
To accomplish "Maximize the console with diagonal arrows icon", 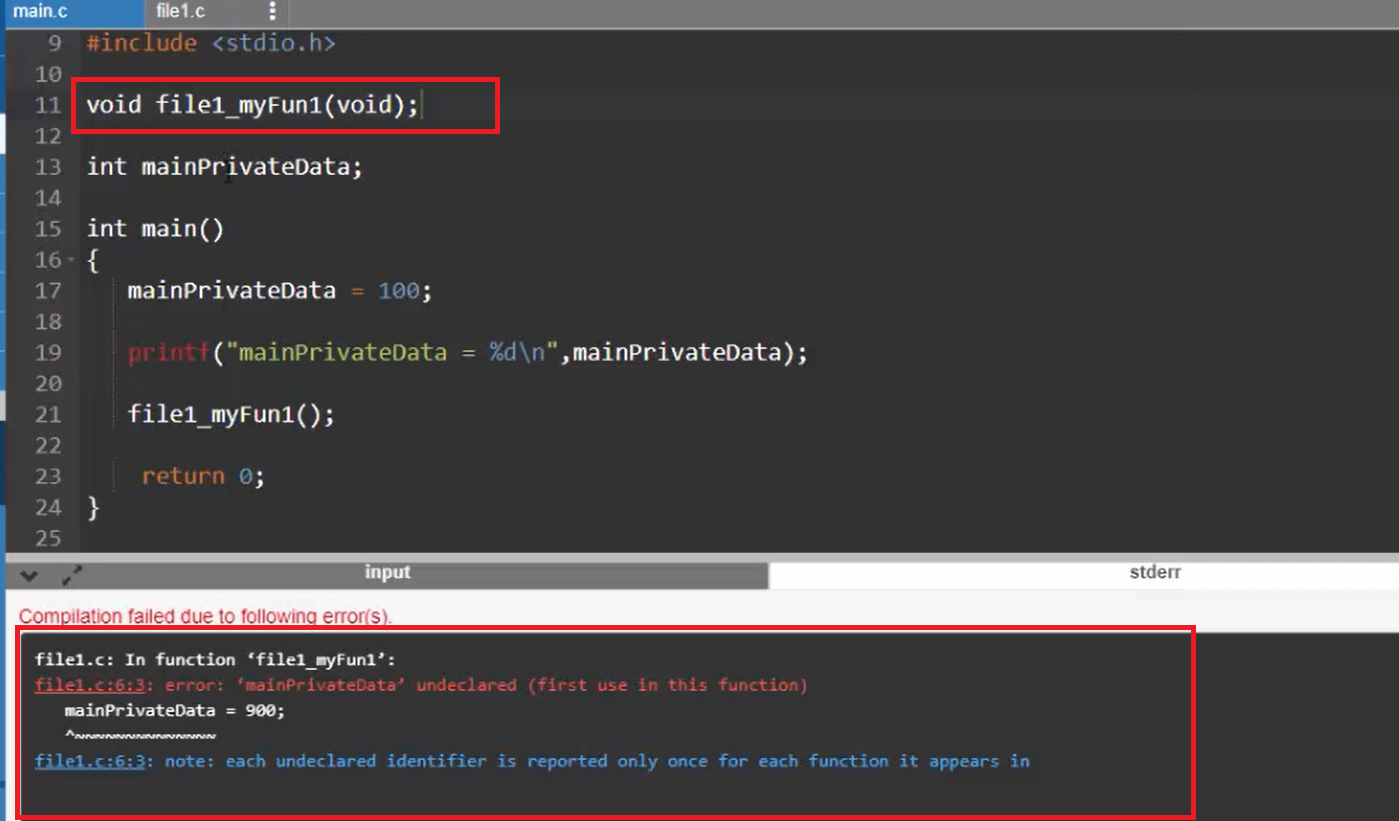I will tap(72, 575).
